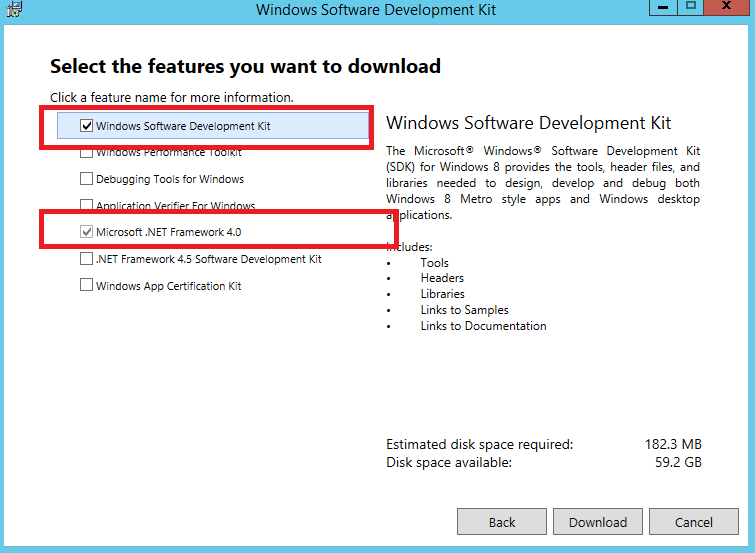Select the Windows Software Development Kit feature name
The width and height of the screenshot is (755, 553).
tap(183, 126)
